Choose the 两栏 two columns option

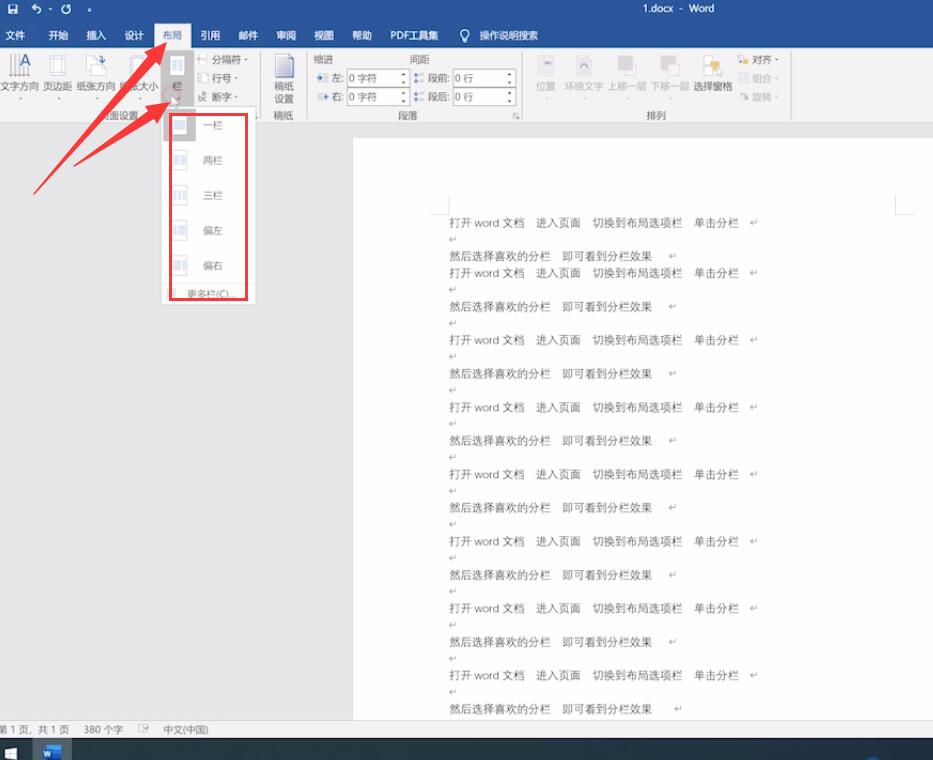pyautogui.click(x=208, y=160)
